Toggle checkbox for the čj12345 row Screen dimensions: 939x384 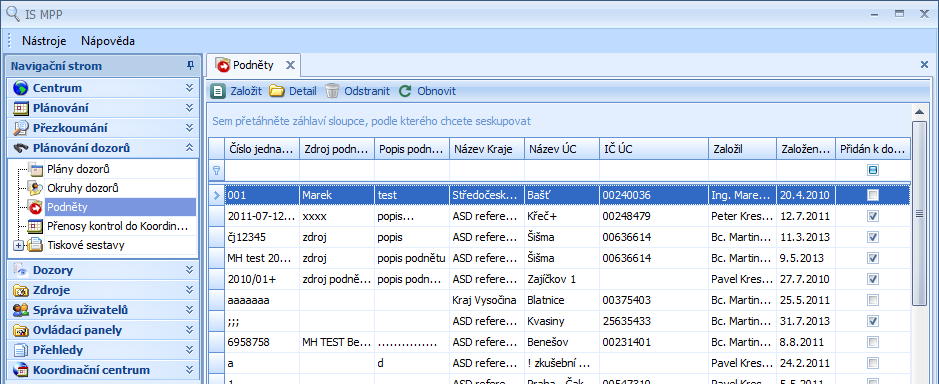[873, 237]
